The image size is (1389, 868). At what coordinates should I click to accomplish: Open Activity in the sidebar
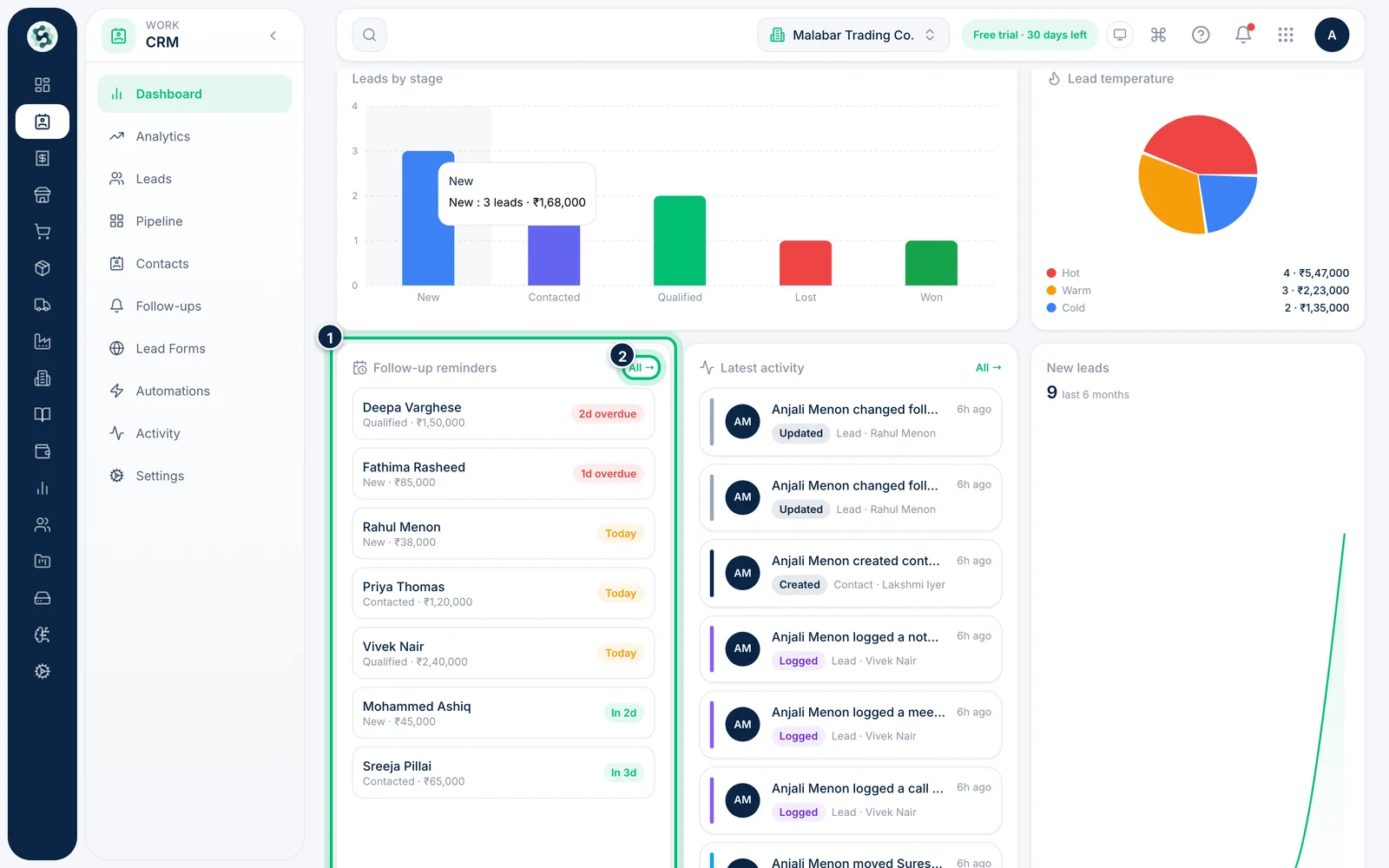click(x=194, y=434)
